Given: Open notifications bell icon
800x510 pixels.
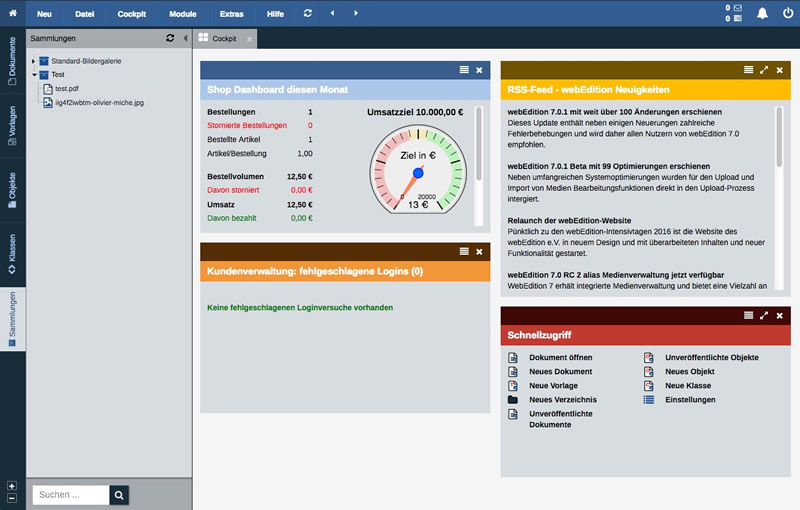Looking at the screenshot, I should click(x=762, y=14).
